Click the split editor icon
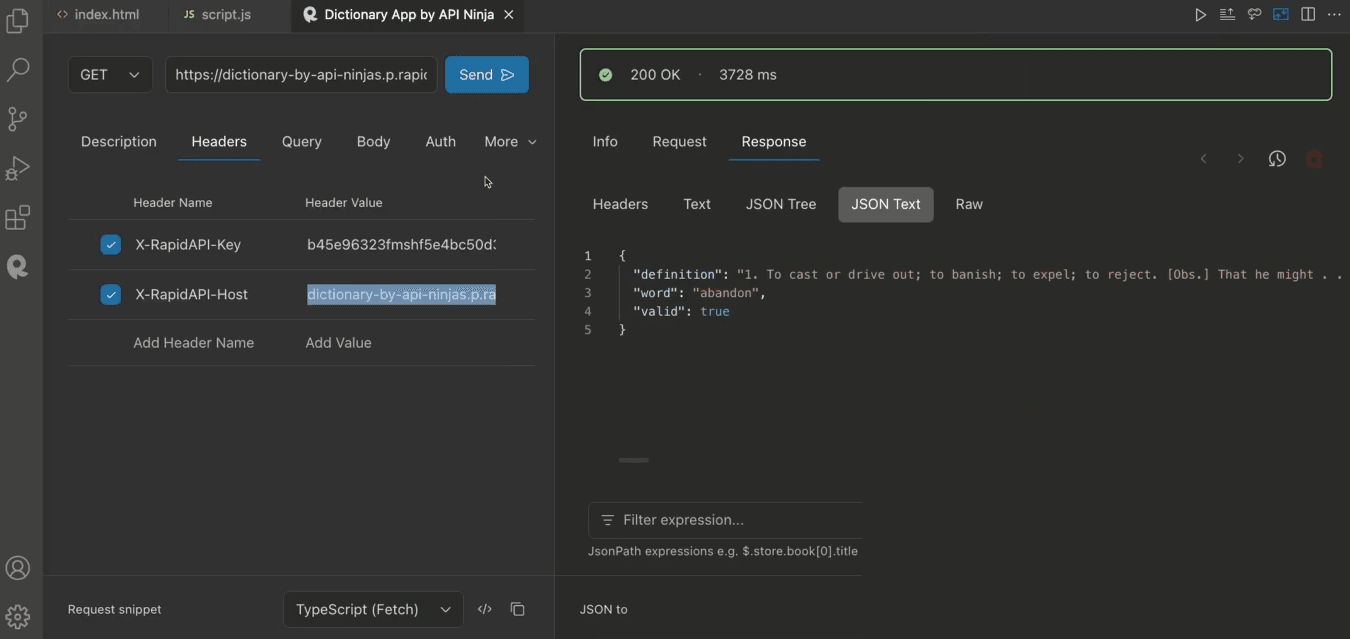Screen dimensions: 1350x639 click(1308, 15)
